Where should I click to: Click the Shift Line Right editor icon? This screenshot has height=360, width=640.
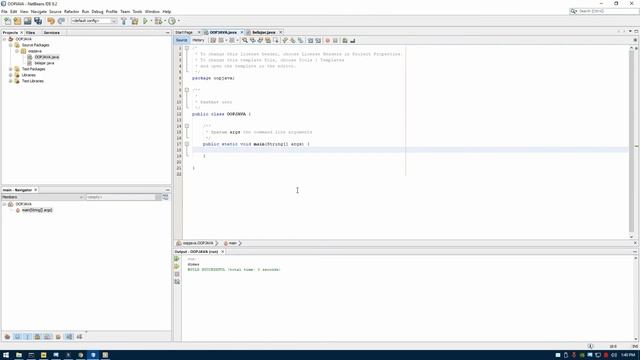pyautogui.click(x=318, y=40)
